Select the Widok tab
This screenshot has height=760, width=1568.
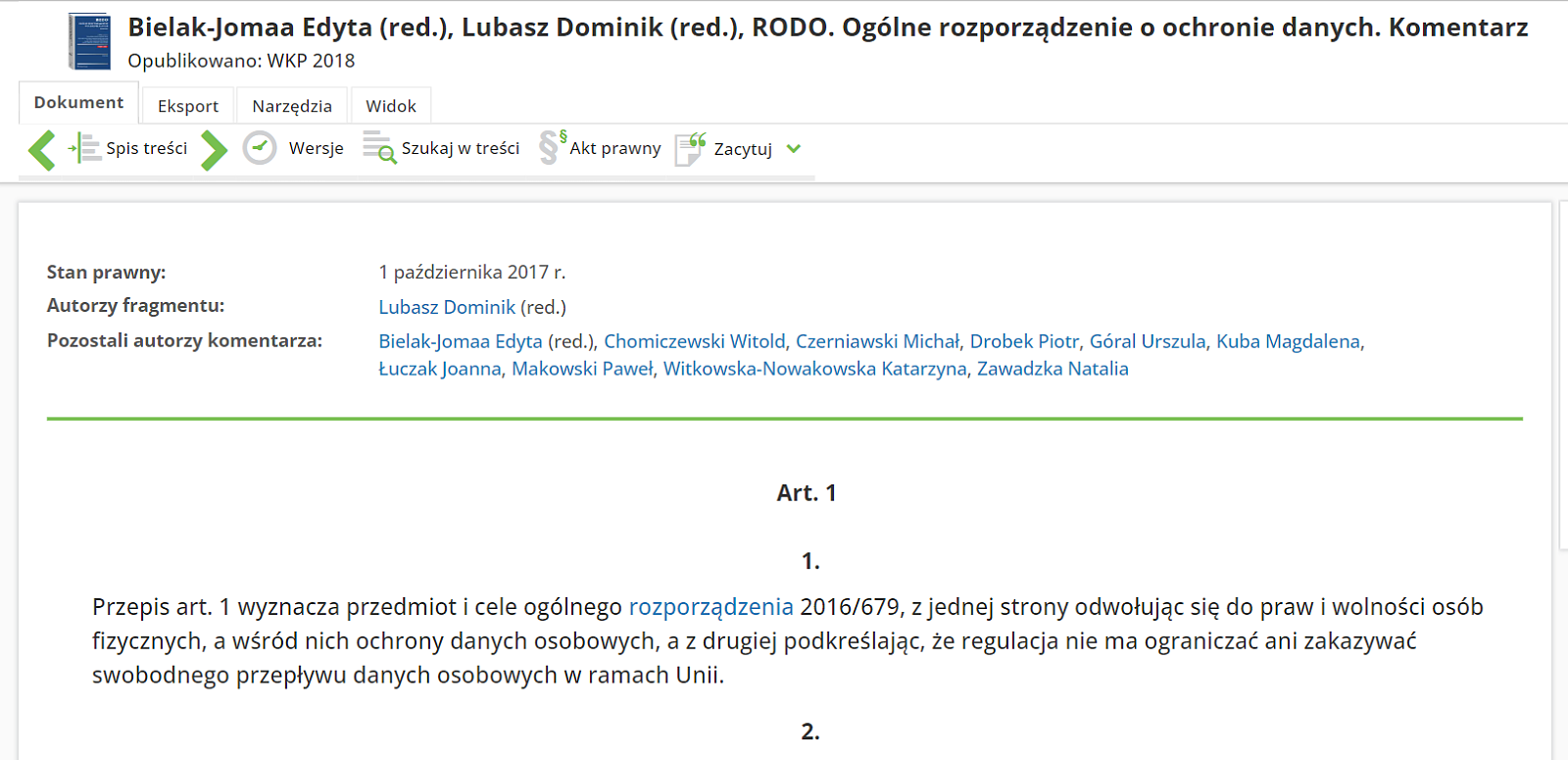pyautogui.click(x=391, y=106)
